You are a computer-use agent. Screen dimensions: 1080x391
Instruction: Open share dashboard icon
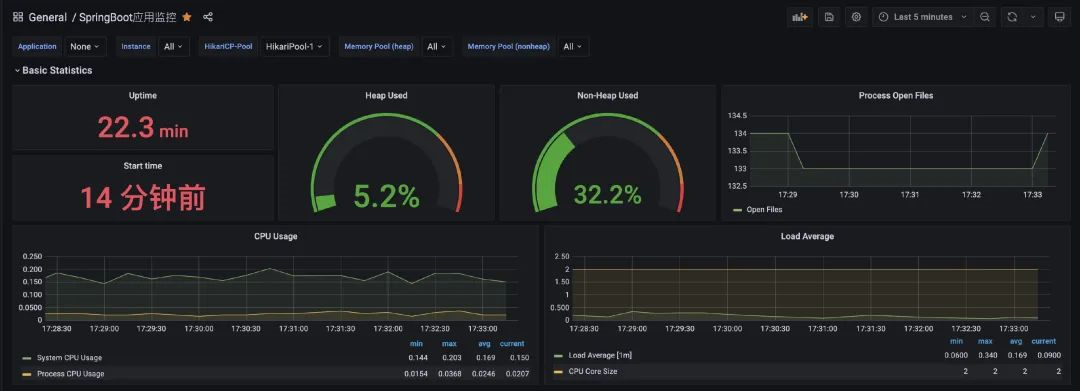pyautogui.click(x=208, y=17)
